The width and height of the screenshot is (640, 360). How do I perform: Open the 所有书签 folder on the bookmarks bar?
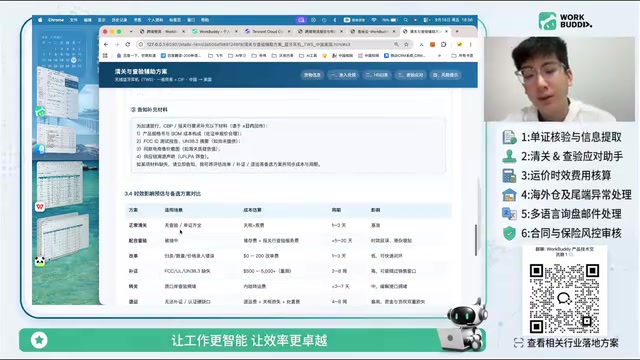[462, 56]
